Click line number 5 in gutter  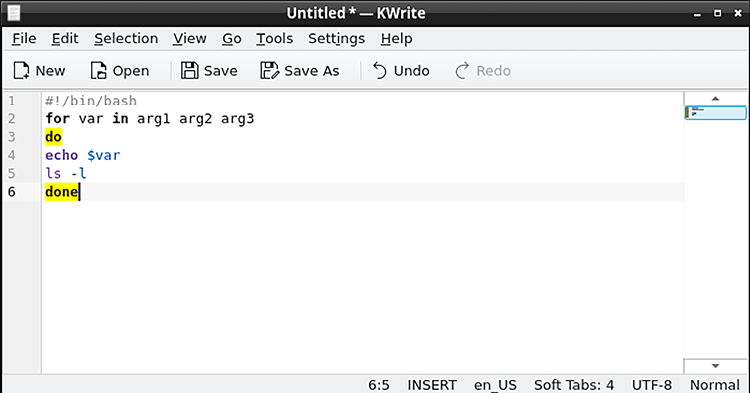click(11, 173)
